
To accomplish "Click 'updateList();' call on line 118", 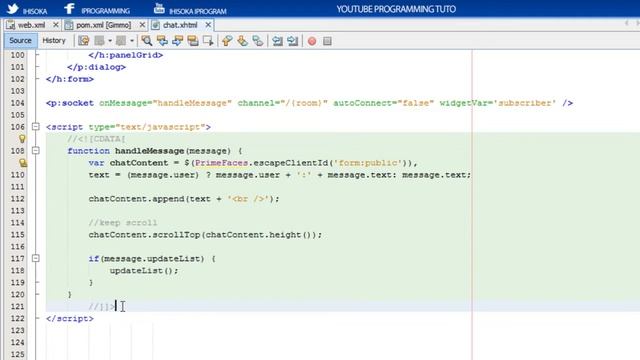I will [x=144, y=271].
